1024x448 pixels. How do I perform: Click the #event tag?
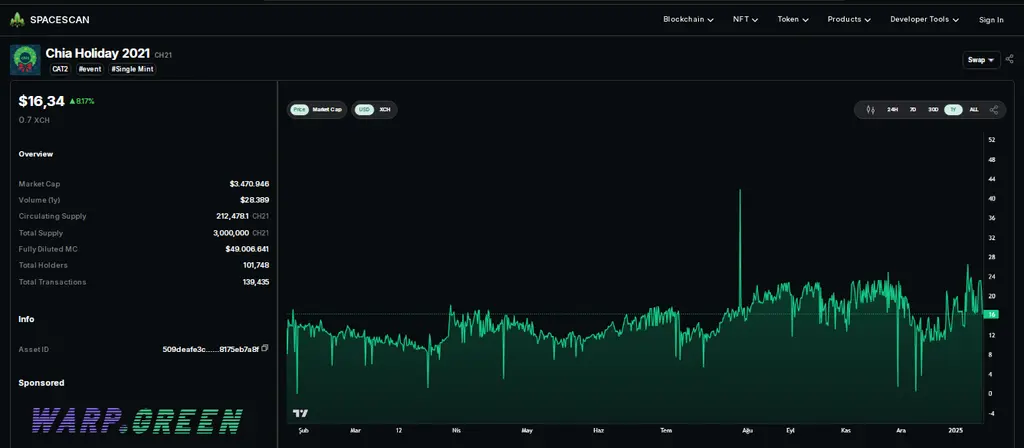tap(90, 69)
